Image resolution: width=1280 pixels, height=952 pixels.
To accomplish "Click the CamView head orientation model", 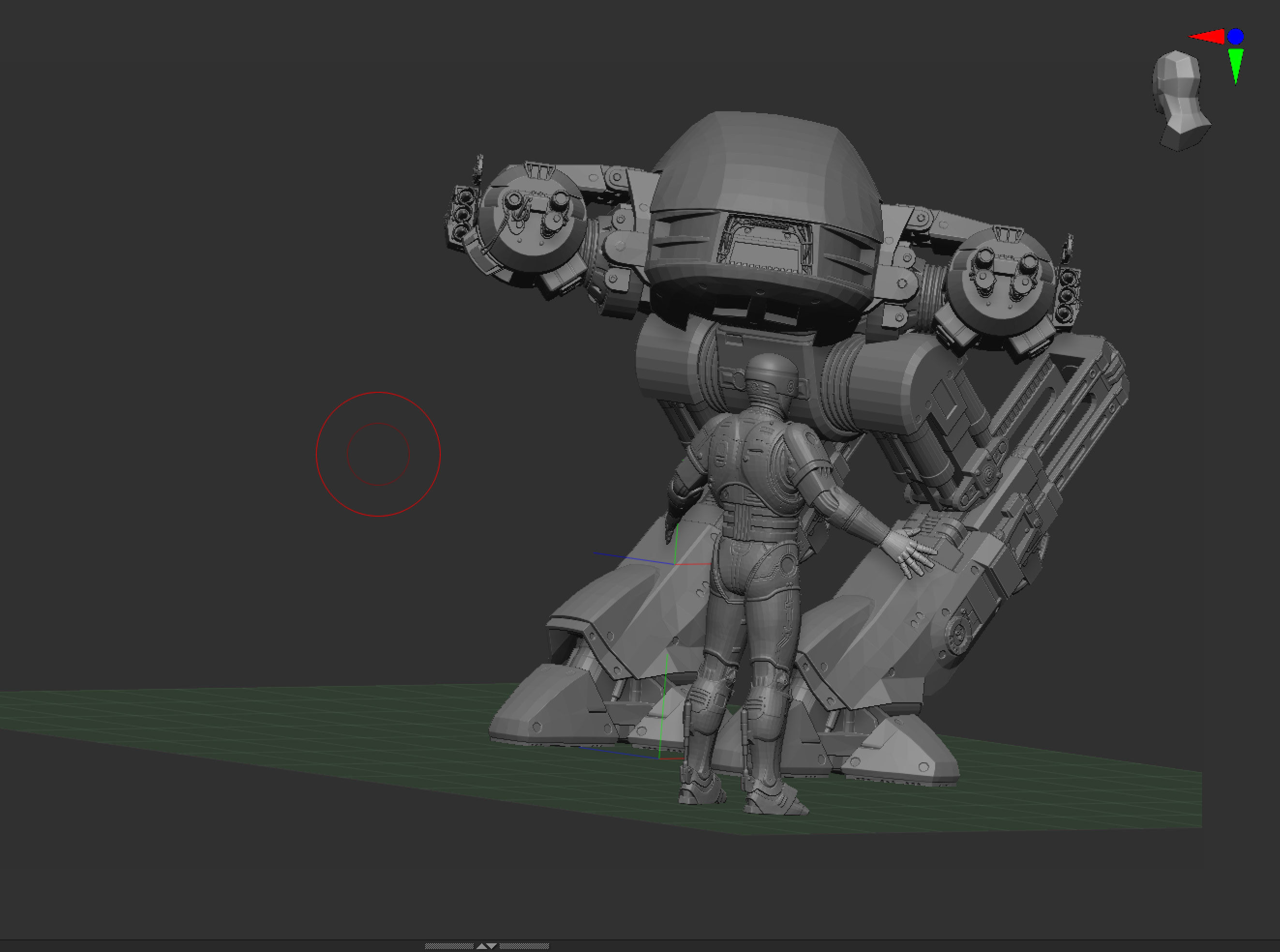I will point(1180,101).
